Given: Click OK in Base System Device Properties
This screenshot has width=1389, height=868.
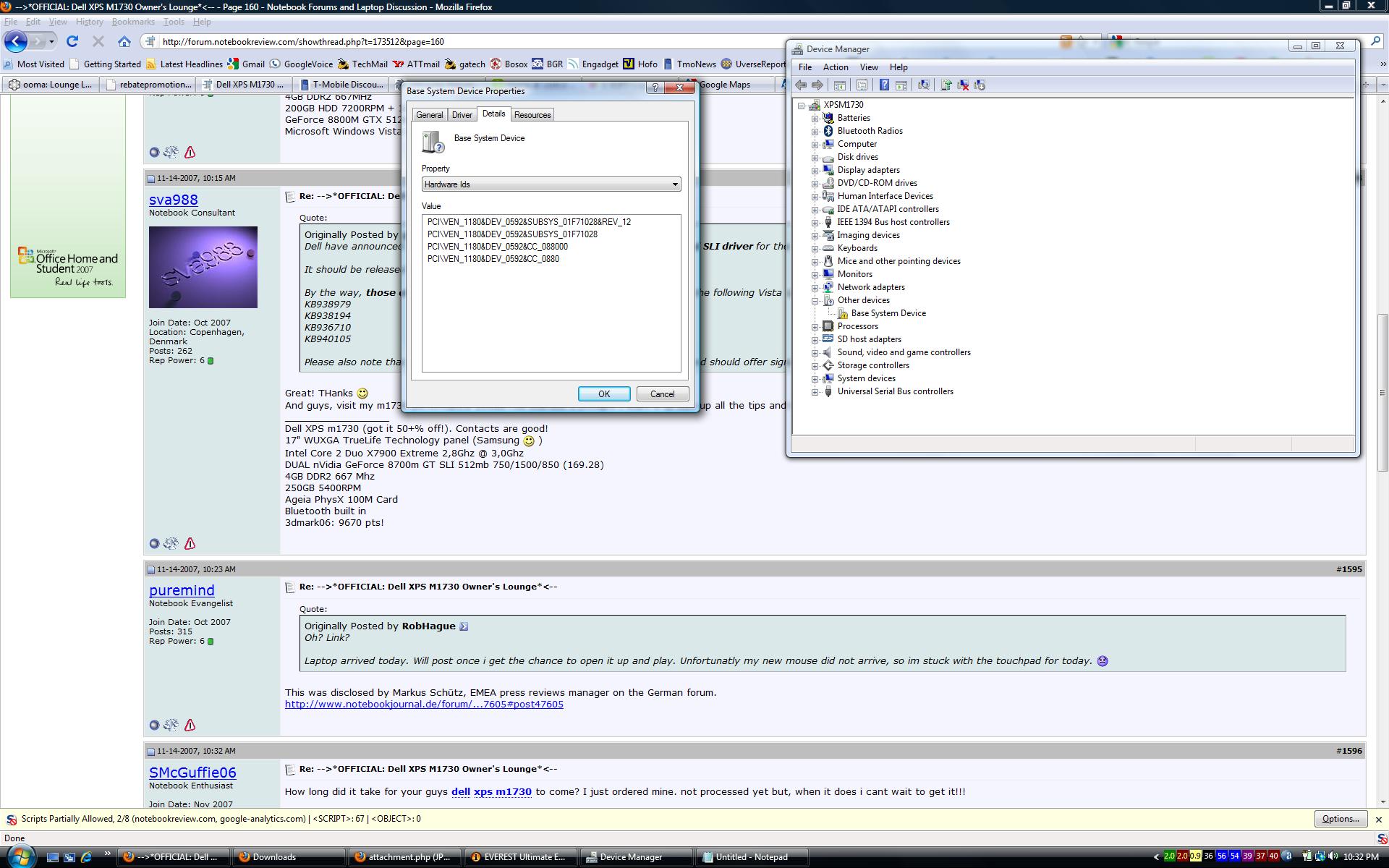Looking at the screenshot, I should click(x=604, y=394).
